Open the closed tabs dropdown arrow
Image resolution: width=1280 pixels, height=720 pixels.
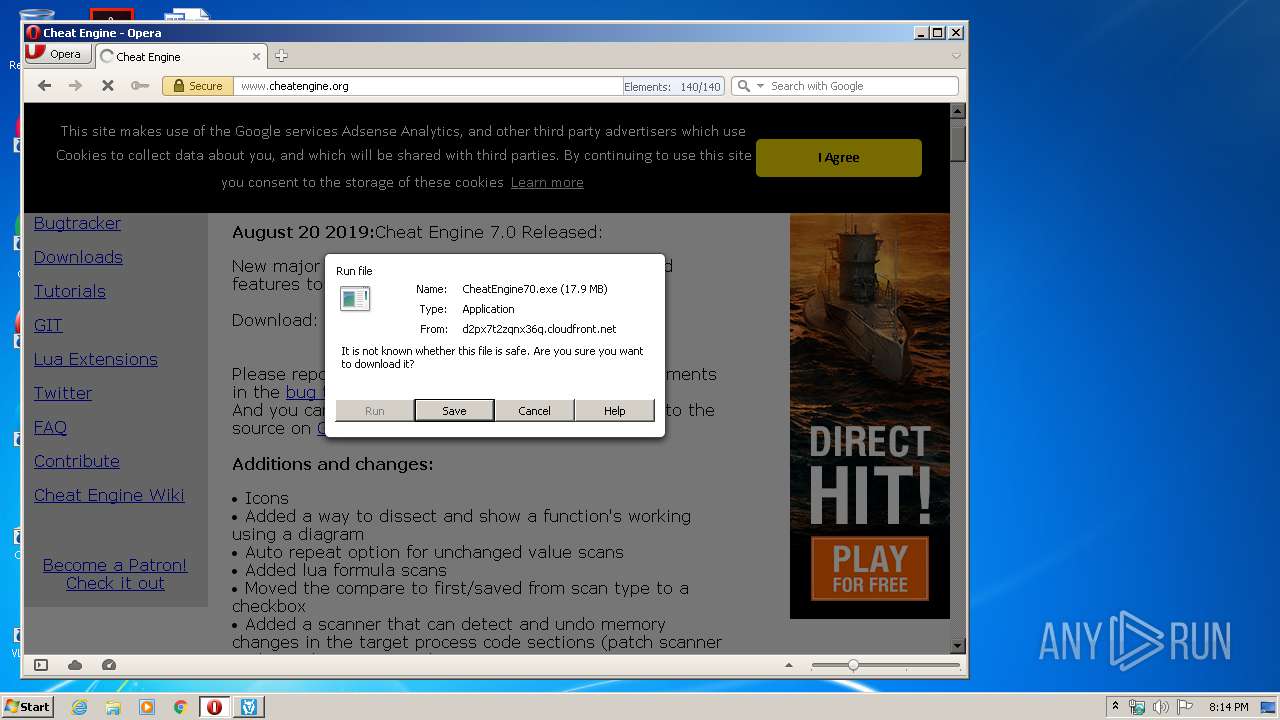(956, 56)
